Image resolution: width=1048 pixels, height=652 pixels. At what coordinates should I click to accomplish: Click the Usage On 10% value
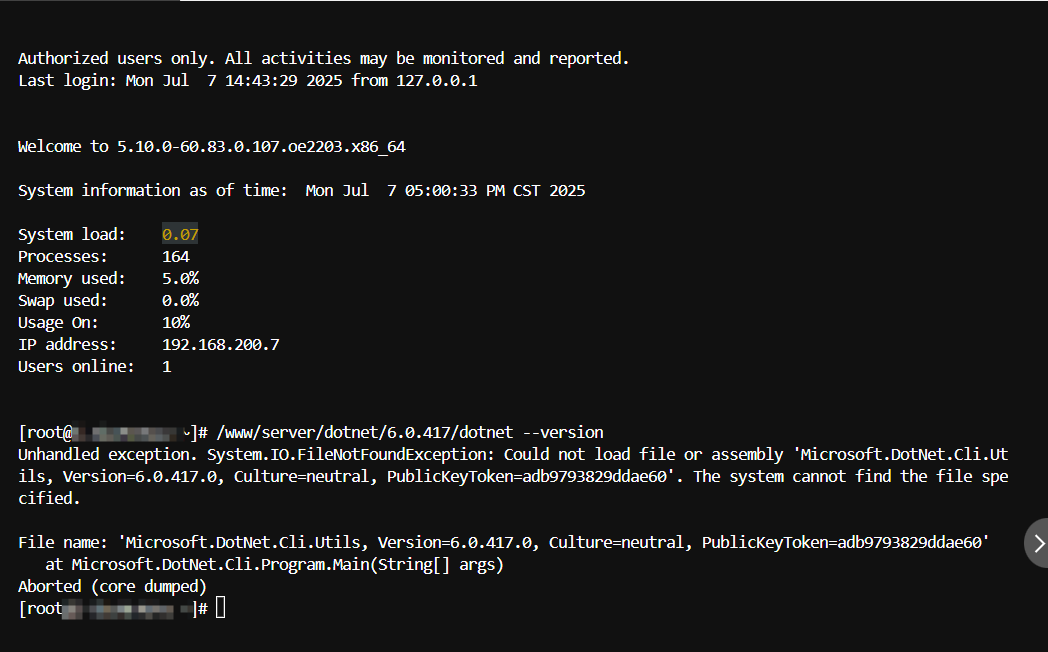click(176, 323)
